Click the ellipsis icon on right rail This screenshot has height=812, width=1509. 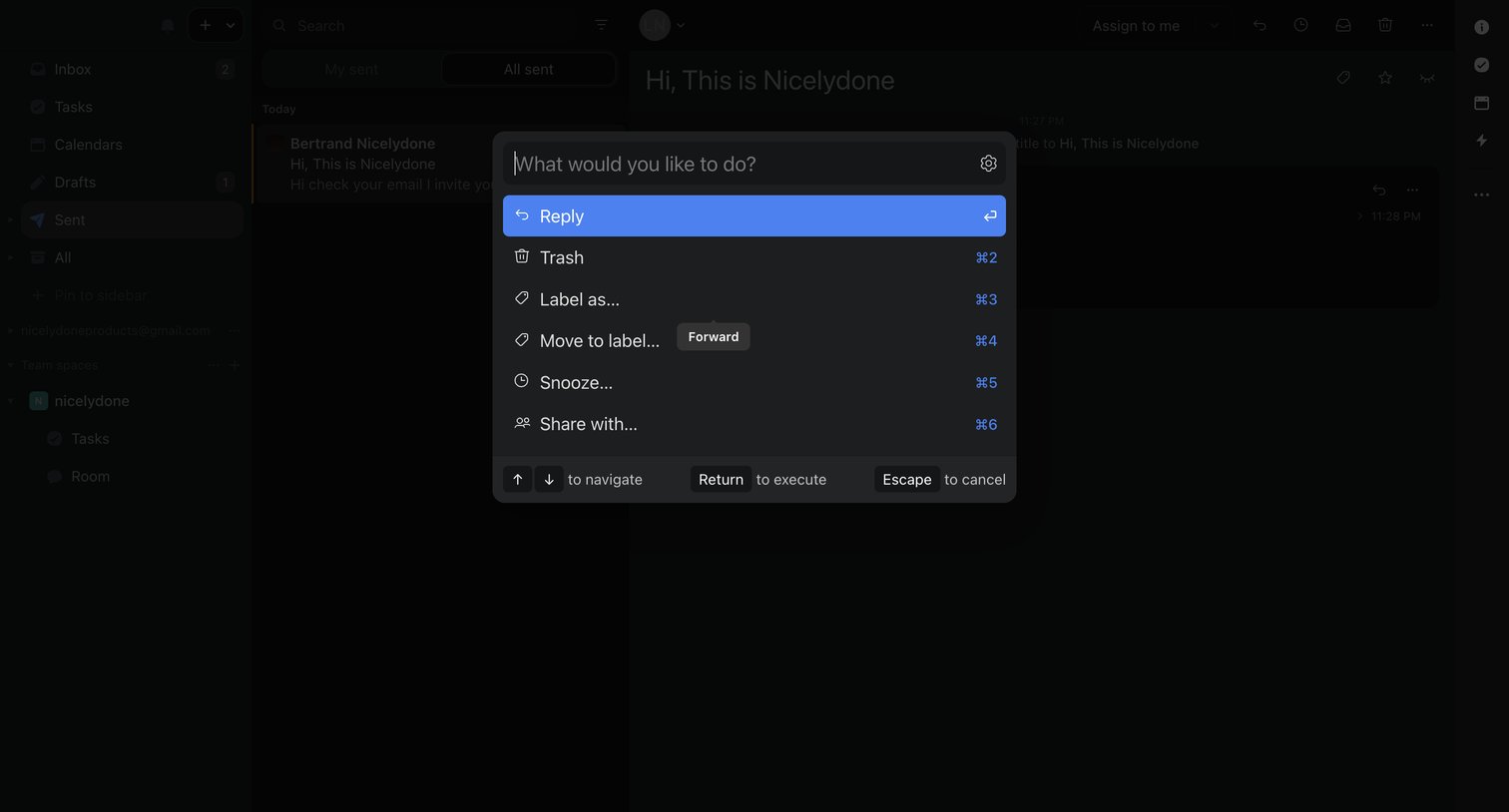point(1481,195)
